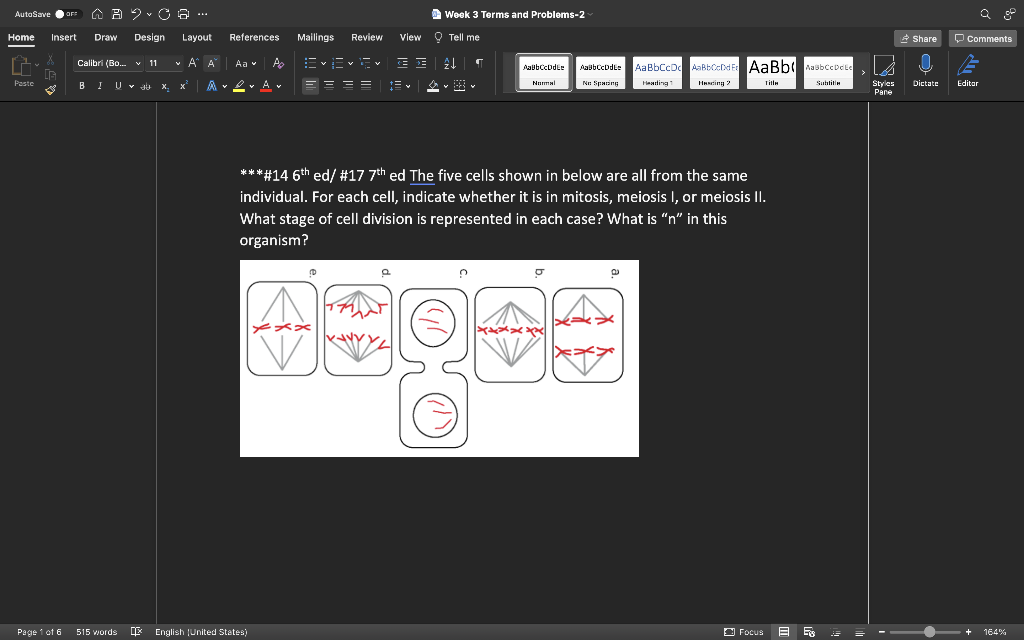Screen dimensions: 1024x640
Task: Expand the styles gallery arrow
Action: [x=863, y=72]
